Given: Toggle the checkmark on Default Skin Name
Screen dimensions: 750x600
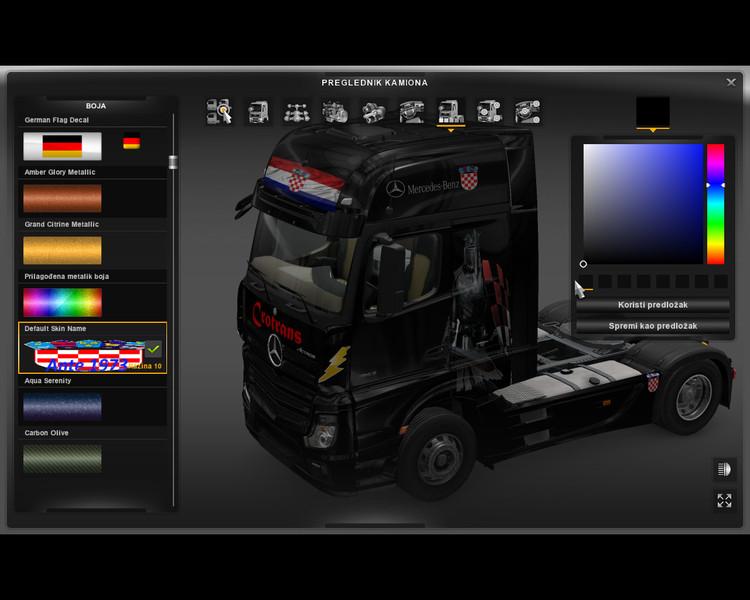Looking at the screenshot, I should click(153, 350).
